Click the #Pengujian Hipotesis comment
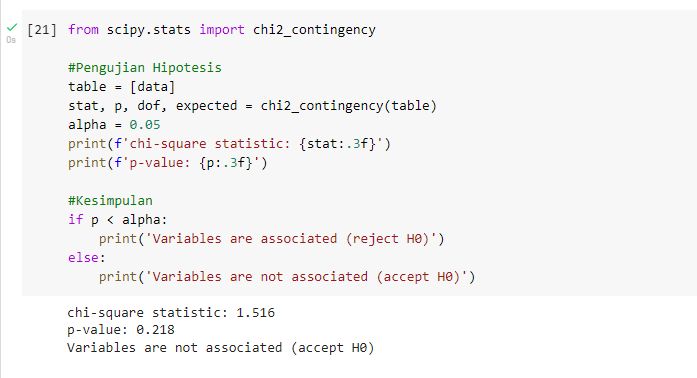The image size is (697, 378). tap(144, 68)
